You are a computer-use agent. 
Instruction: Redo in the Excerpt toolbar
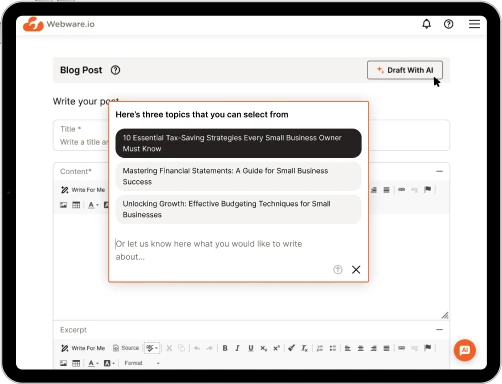click(209, 348)
